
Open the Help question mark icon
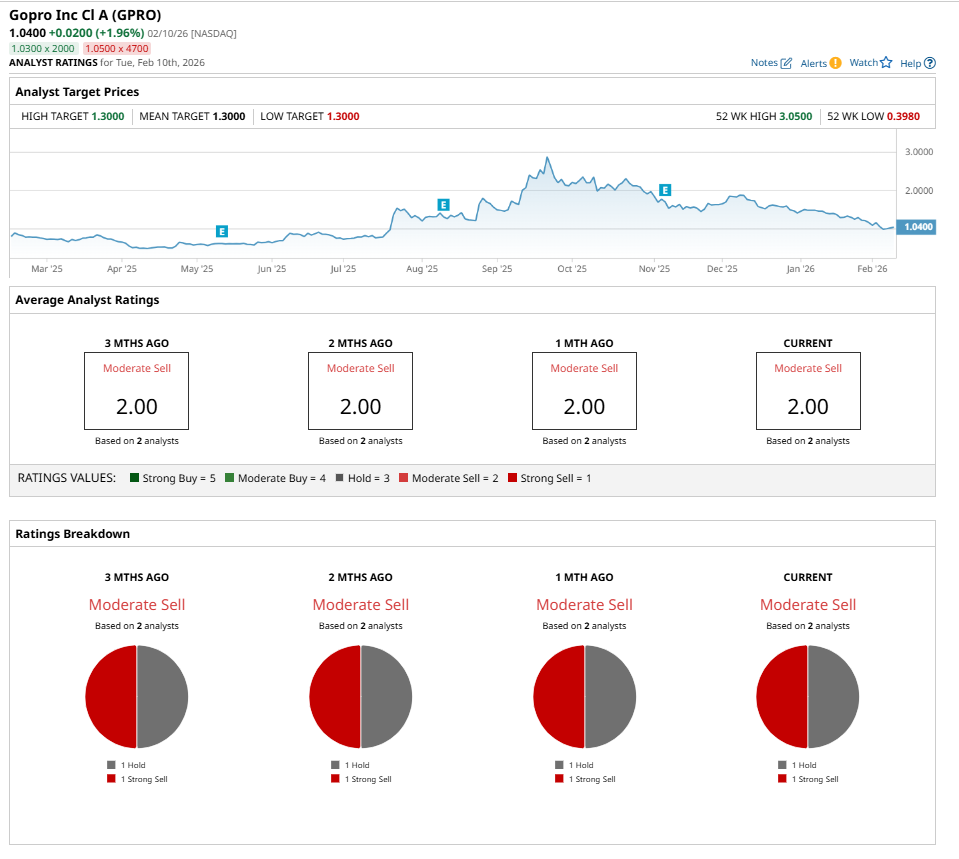point(930,63)
